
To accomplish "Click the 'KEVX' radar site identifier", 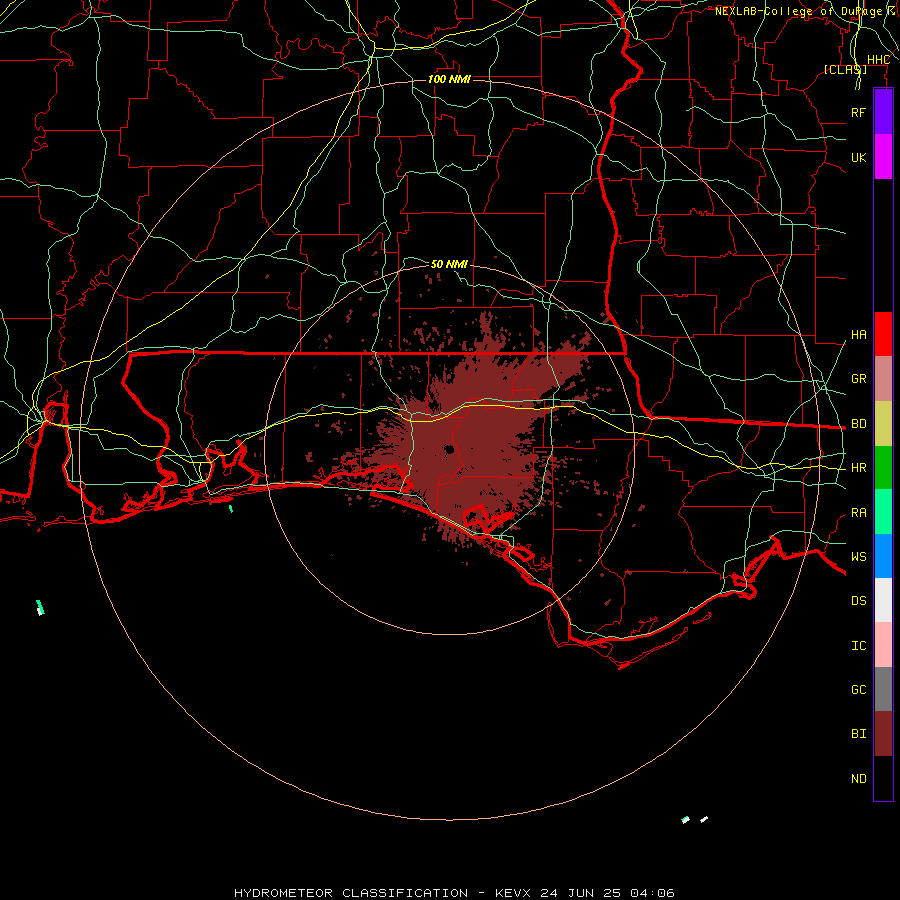I will pos(514,893).
